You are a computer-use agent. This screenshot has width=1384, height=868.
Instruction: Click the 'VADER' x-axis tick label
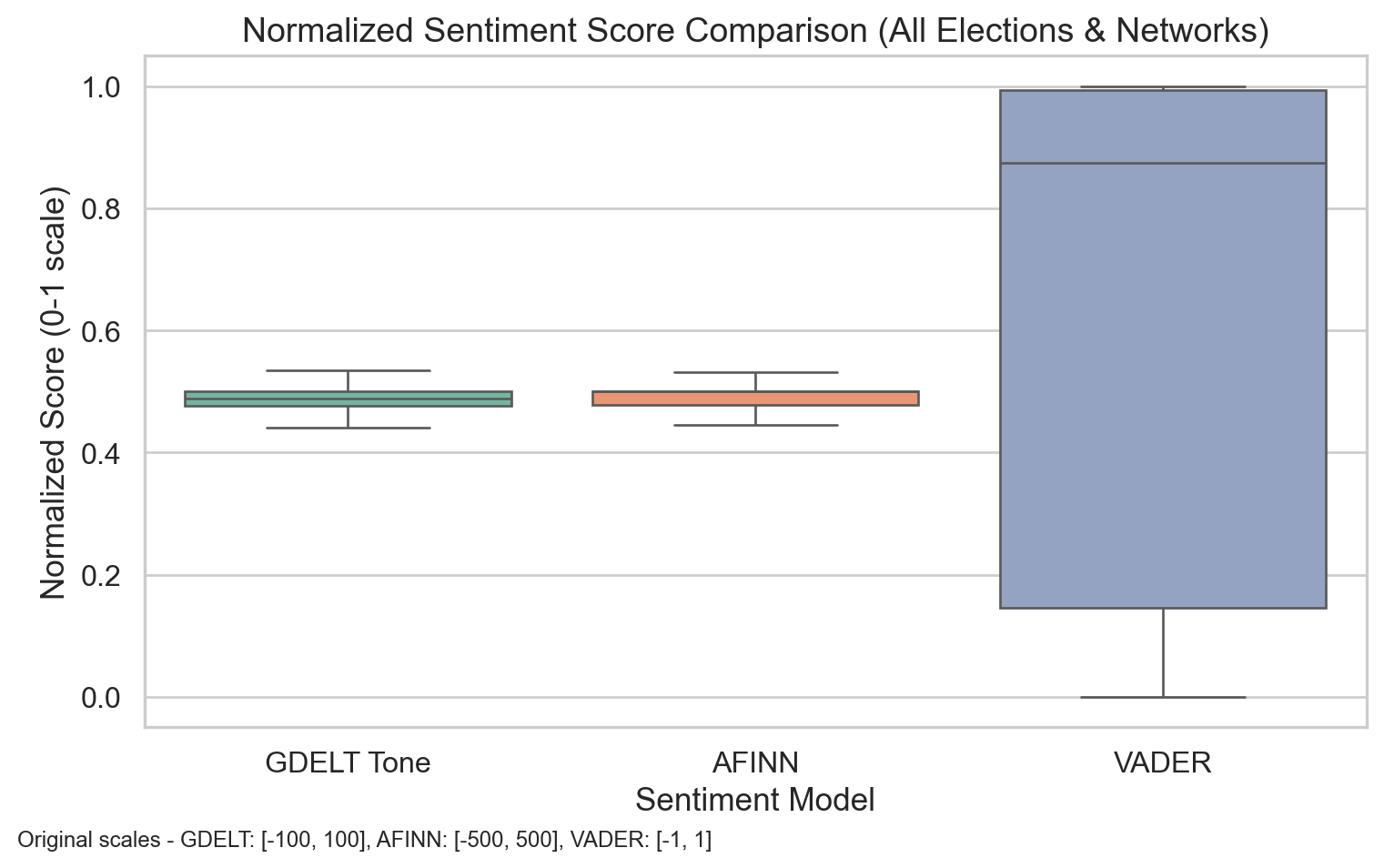click(1162, 762)
